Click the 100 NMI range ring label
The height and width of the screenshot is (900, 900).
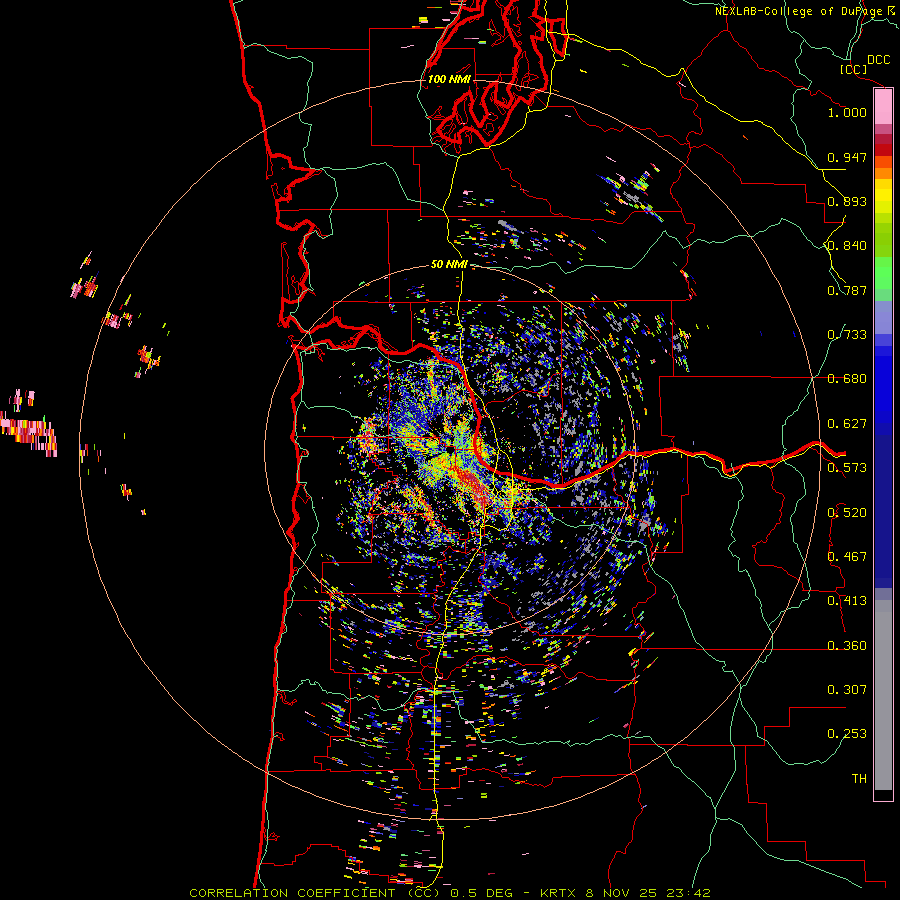pos(449,79)
